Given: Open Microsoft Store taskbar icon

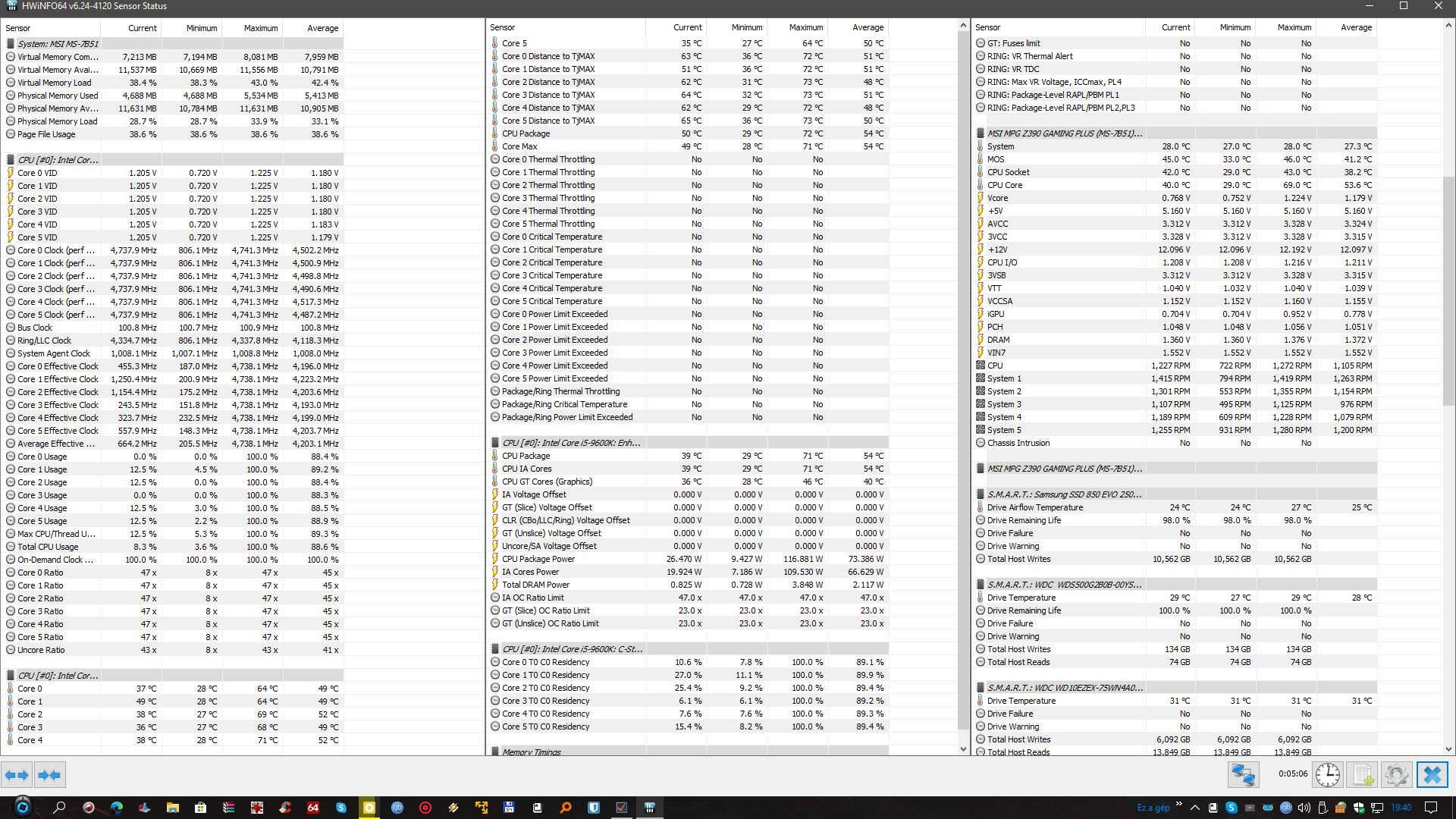Looking at the screenshot, I should point(200,808).
